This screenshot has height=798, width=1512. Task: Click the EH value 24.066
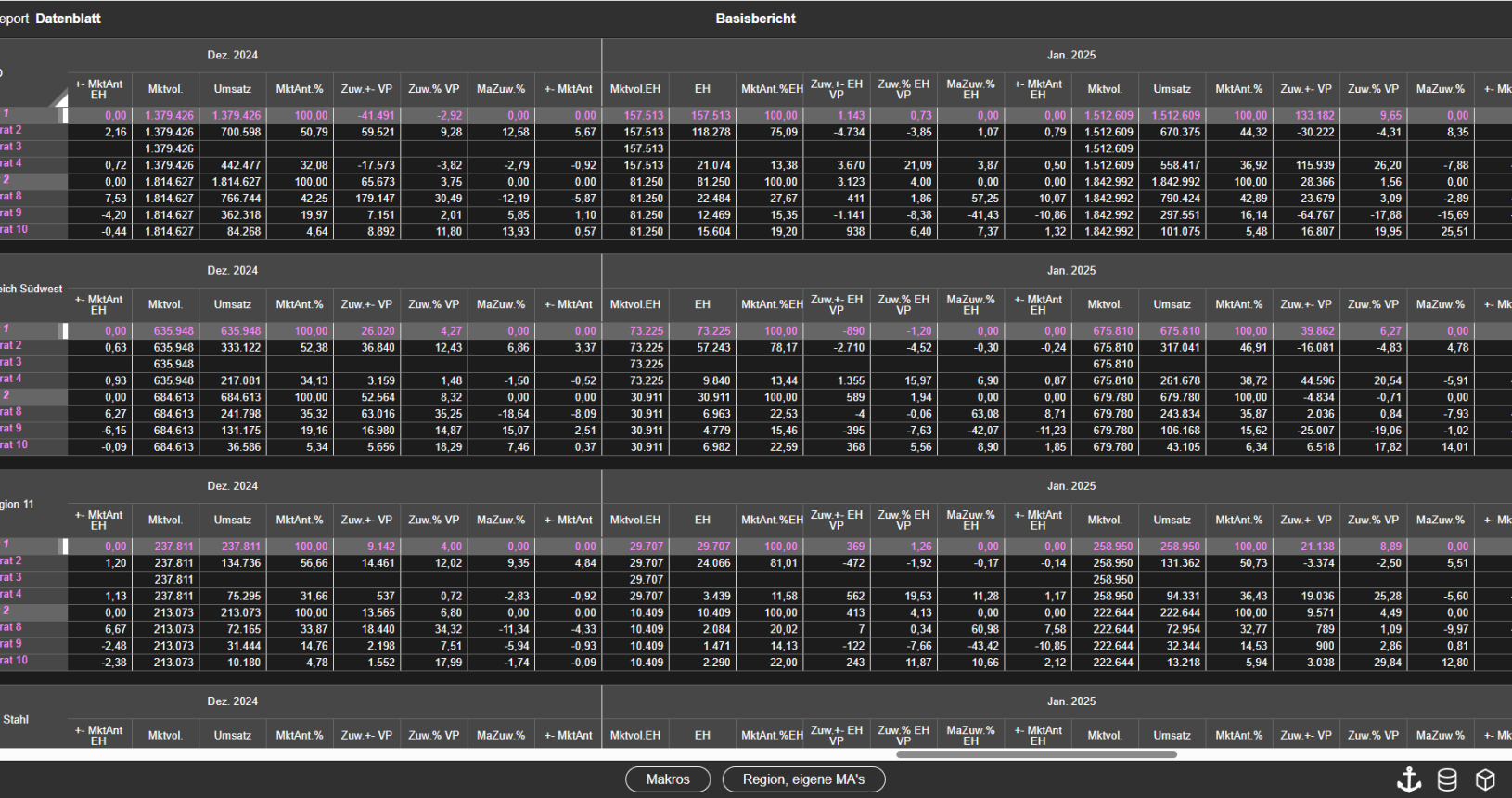pyautogui.click(x=703, y=563)
